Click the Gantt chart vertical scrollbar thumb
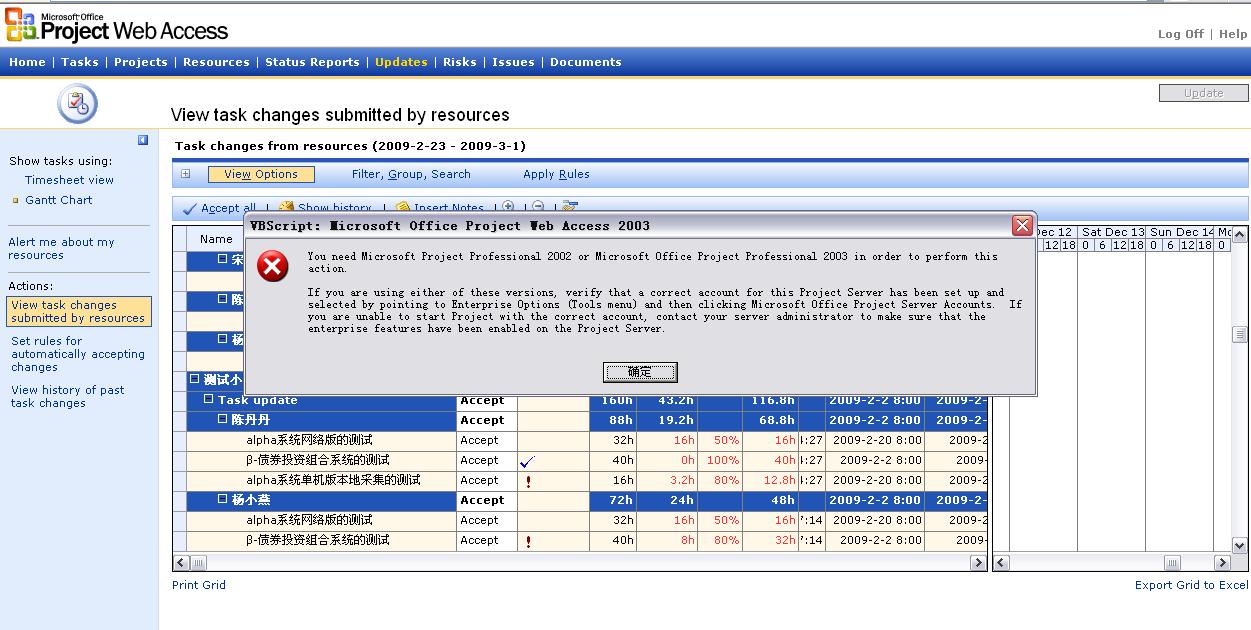This screenshot has width=1251, height=630. tap(1240, 335)
